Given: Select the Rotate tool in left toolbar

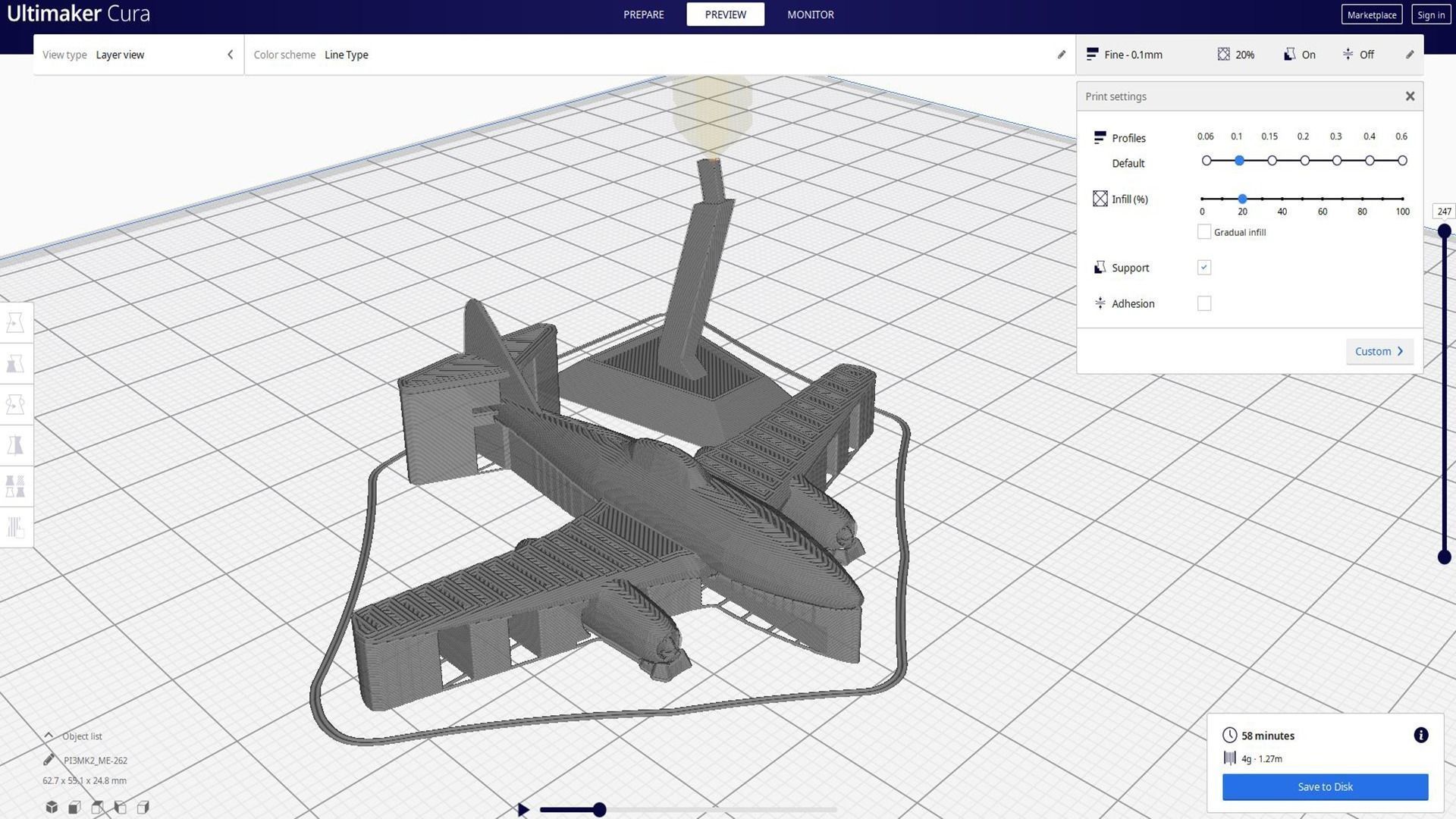Looking at the screenshot, I should point(15,405).
